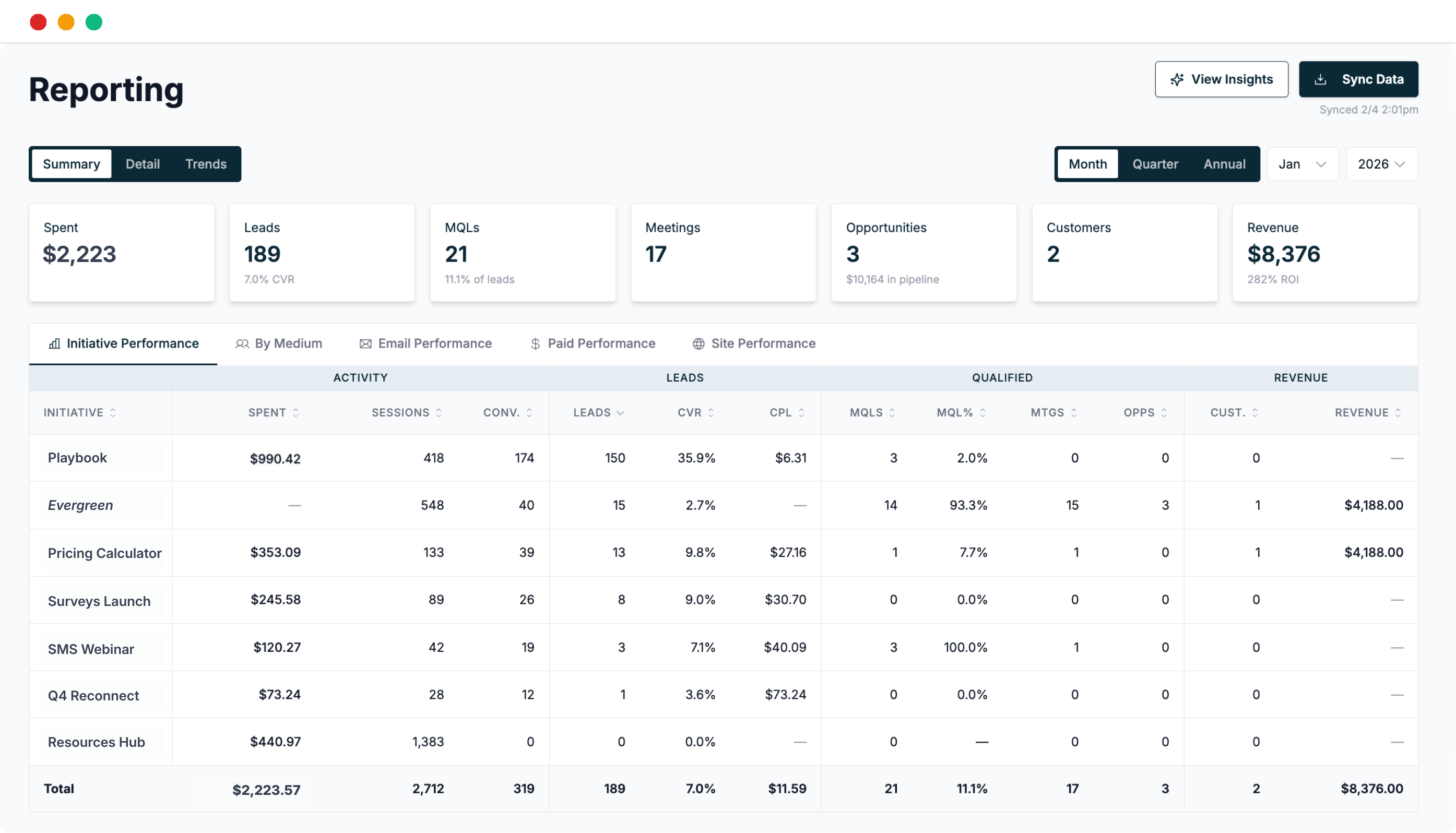Click the sparkle icon on View Insights
Screen dimensions: 1456x833
(1177, 79)
